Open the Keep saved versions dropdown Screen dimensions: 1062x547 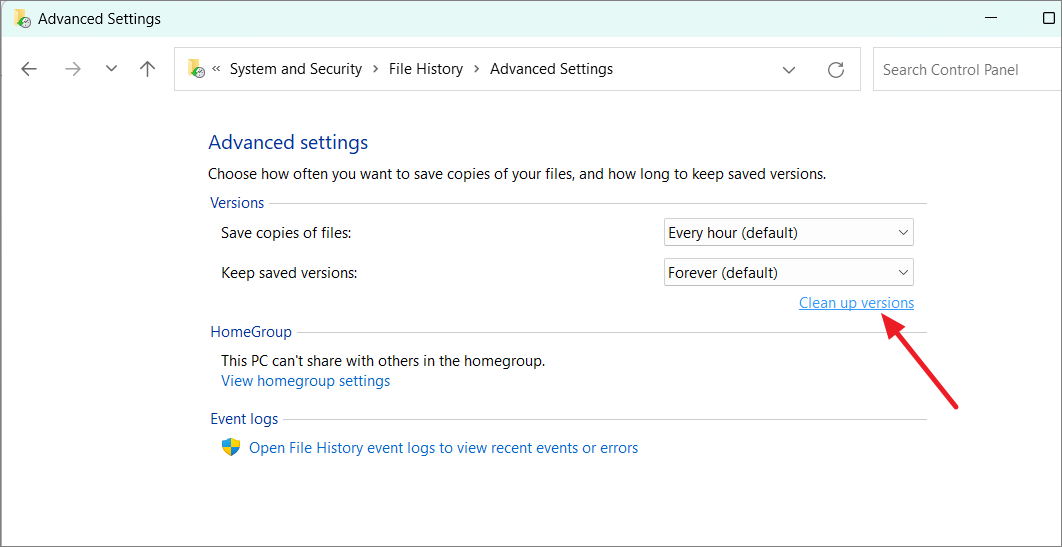pos(788,272)
